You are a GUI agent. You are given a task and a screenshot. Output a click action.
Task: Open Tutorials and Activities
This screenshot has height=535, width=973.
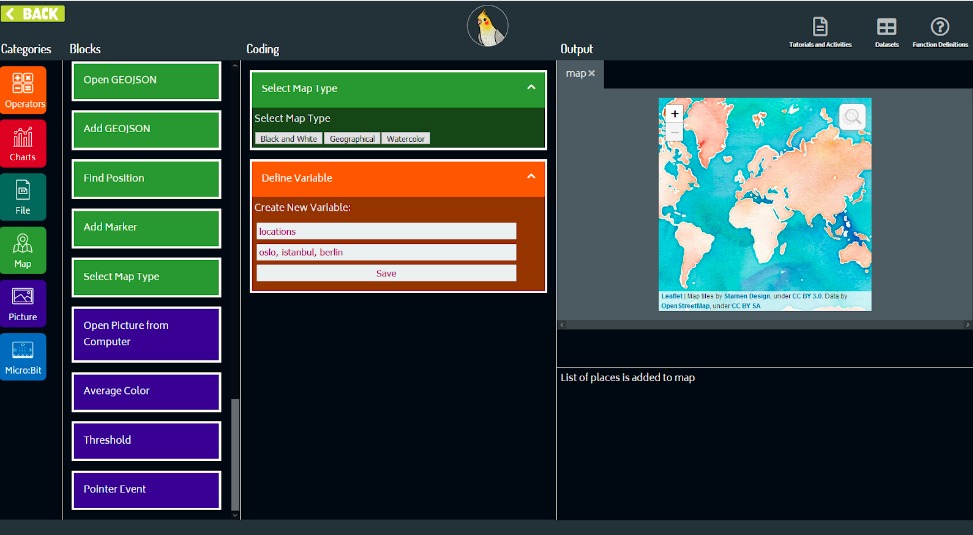click(x=820, y=32)
